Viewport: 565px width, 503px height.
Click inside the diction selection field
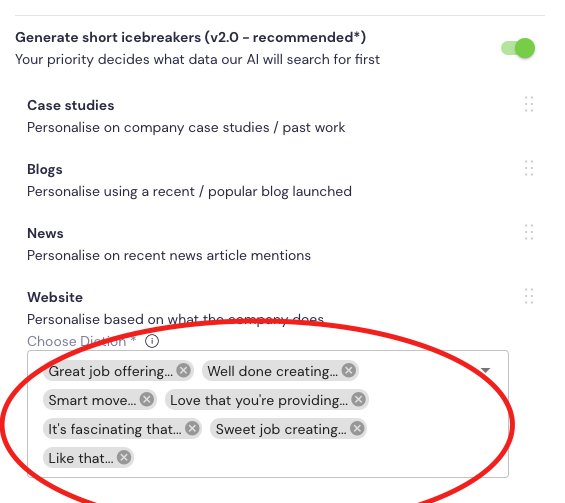point(268,414)
